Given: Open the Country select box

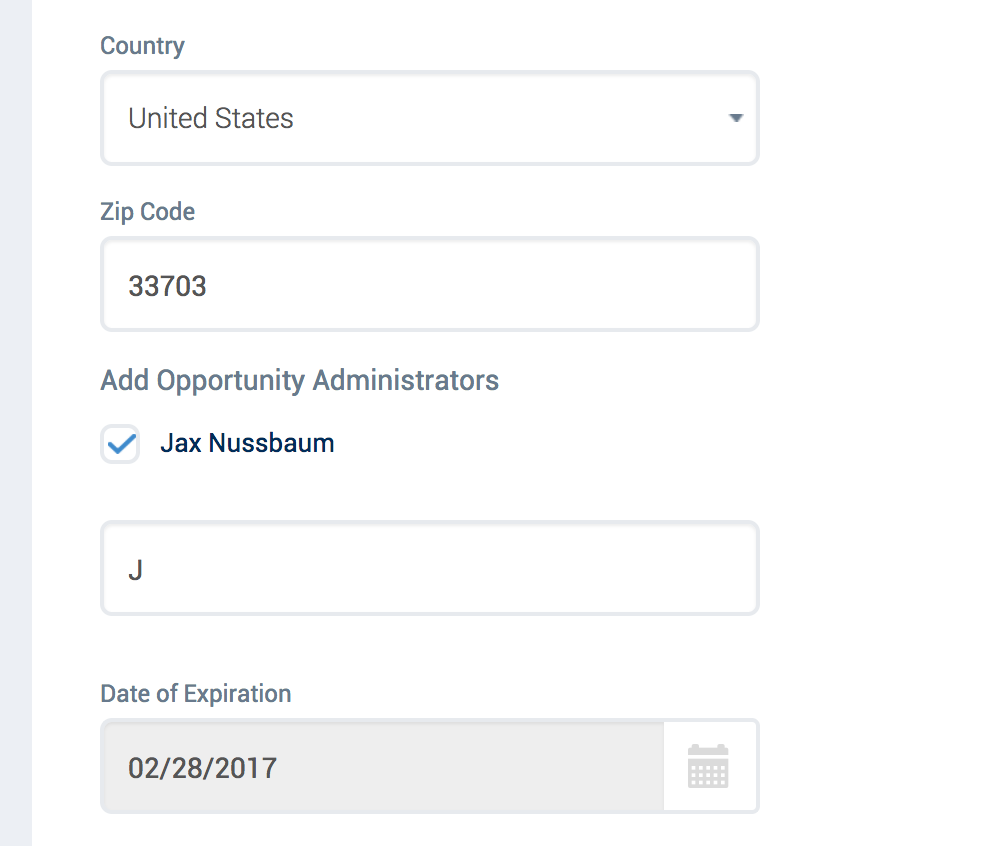Looking at the screenshot, I should pos(430,118).
